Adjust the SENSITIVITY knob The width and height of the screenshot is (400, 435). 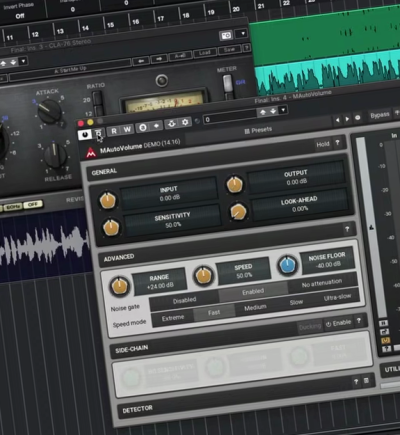[111, 227]
